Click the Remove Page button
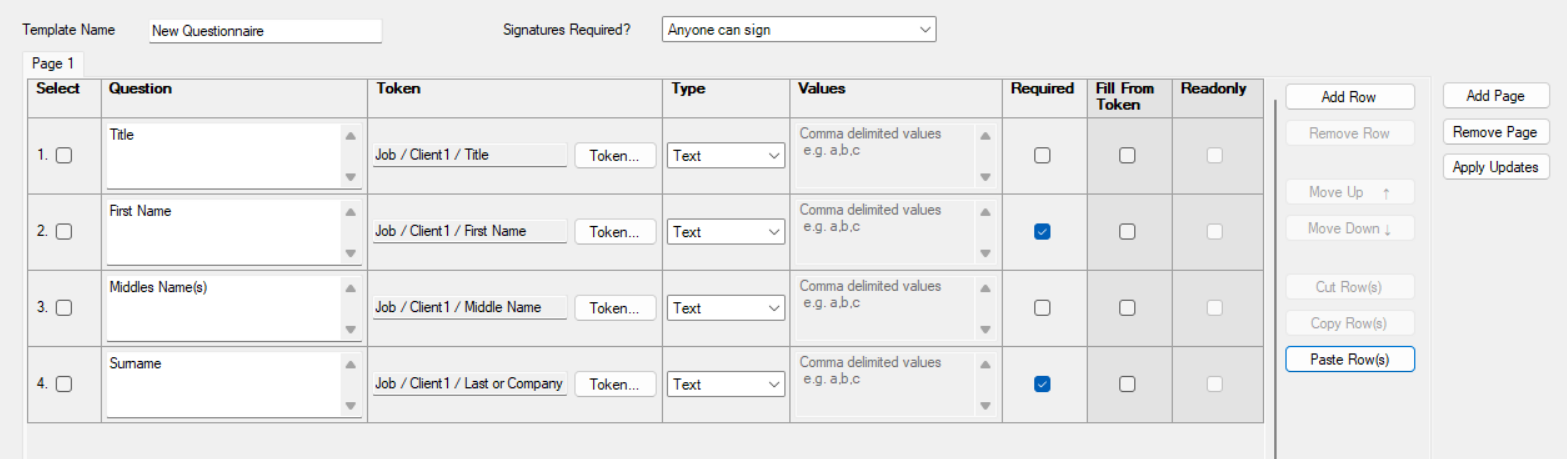The image size is (1567, 459). 1495,132
